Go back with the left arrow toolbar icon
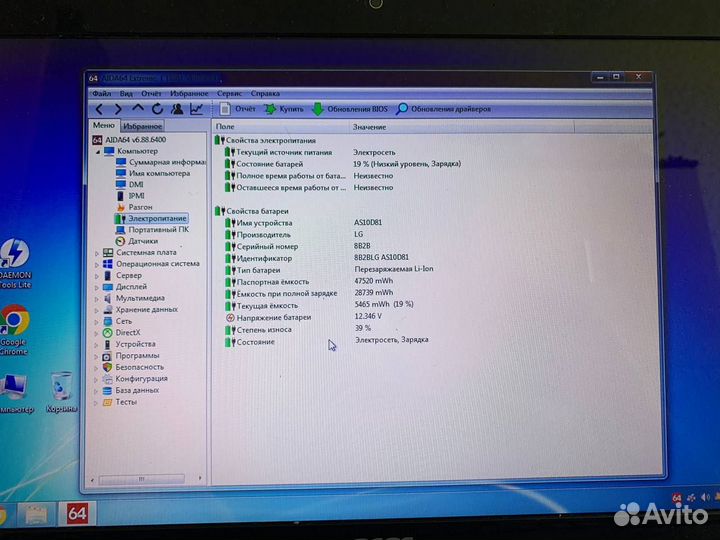Viewport: 720px width, 540px height. click(x=99, y=109)
